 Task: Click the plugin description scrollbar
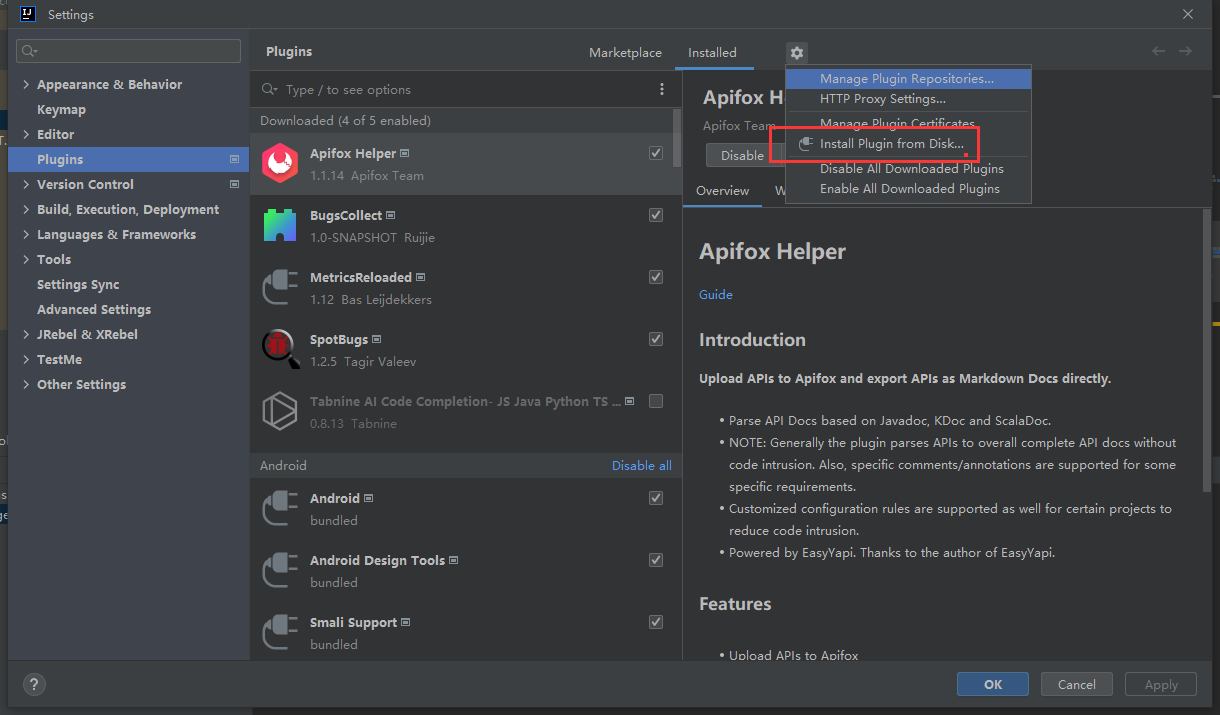1208,350
